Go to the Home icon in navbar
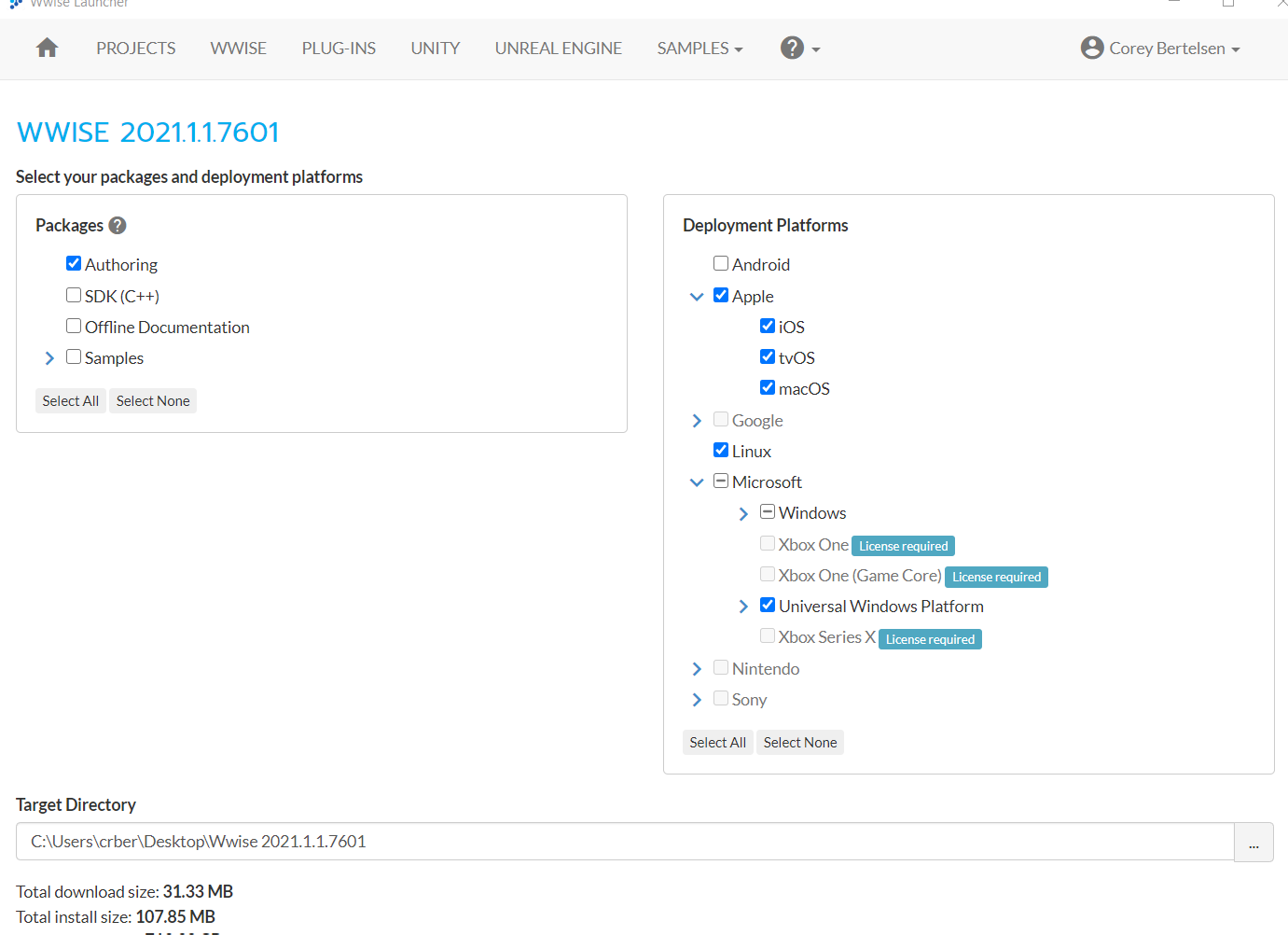Viewport: 1288px width, 935px height. click(x=48, y=48)
